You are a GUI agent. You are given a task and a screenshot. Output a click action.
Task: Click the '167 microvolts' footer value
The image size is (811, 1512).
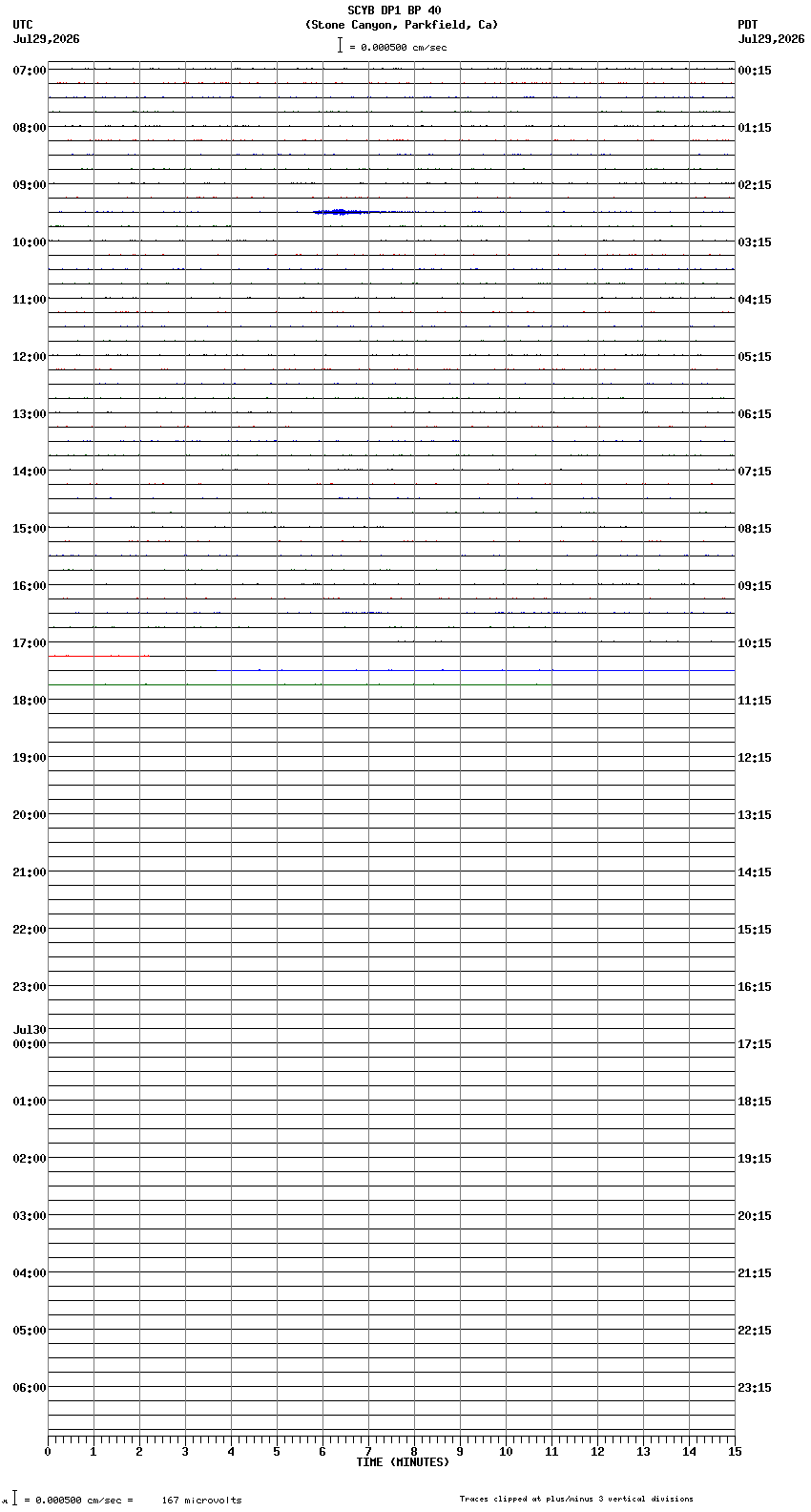(x=201, y=1501)
